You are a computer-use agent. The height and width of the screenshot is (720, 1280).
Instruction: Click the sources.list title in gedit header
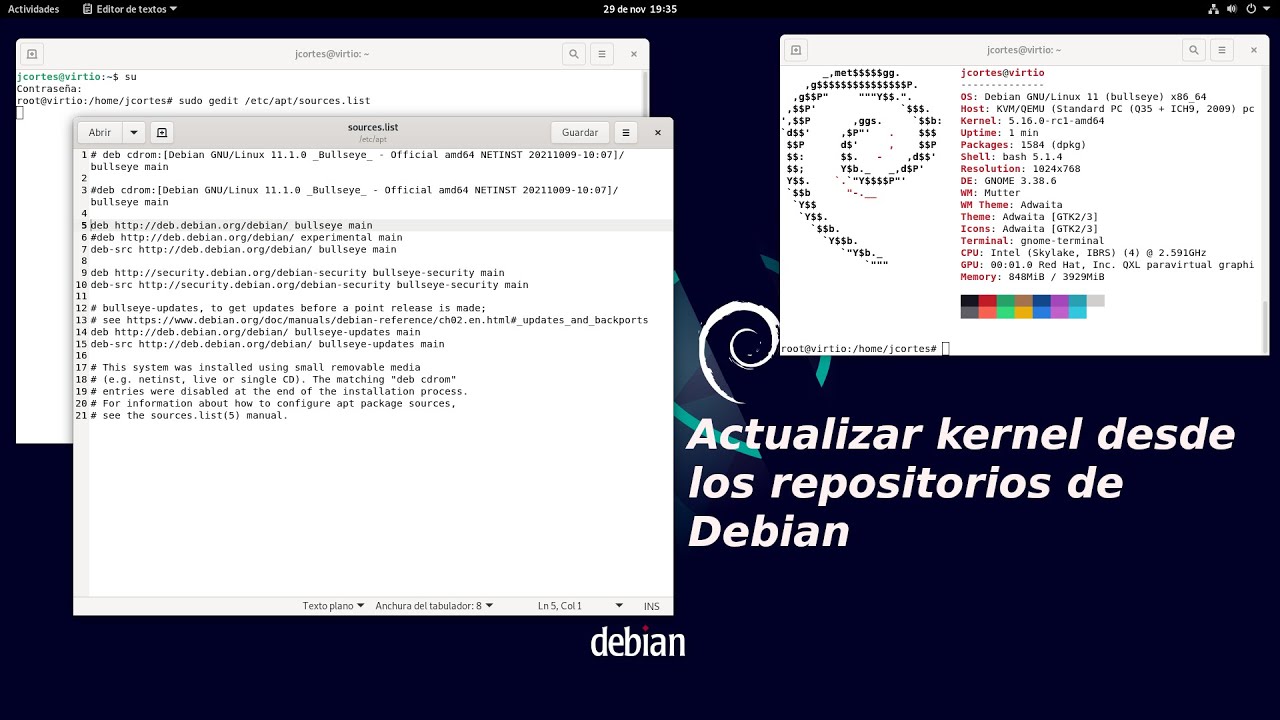coord(373,127)
